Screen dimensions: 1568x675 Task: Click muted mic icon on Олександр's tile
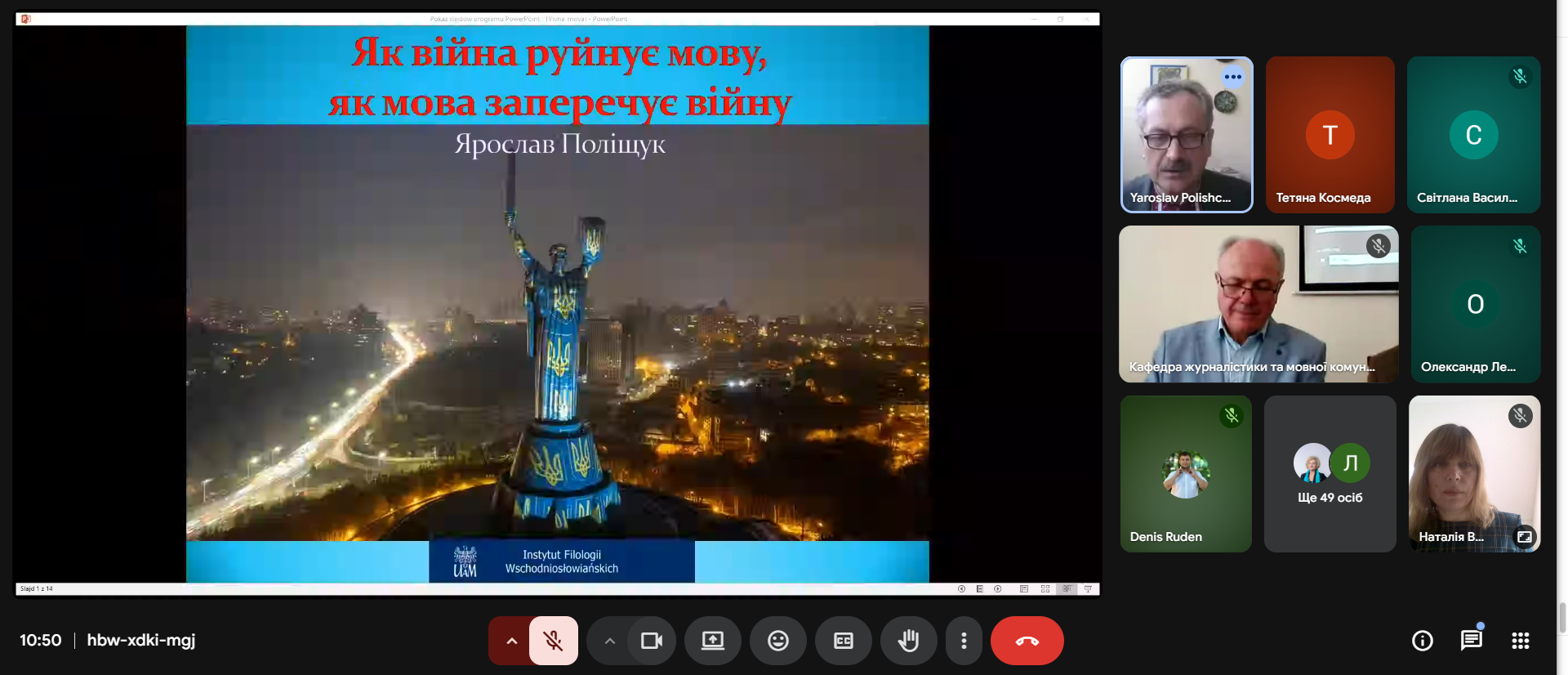[x=1520, y=246]
